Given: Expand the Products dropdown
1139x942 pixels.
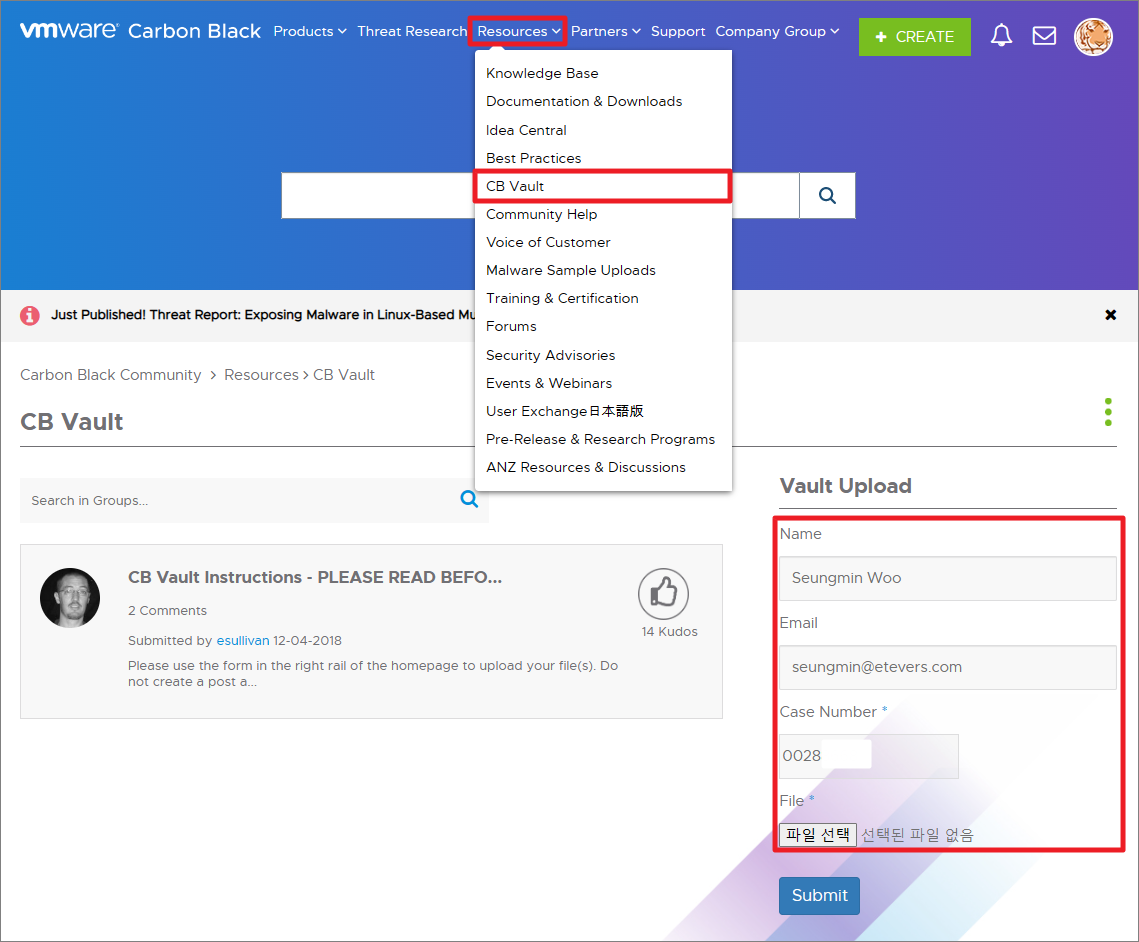Looking at the screenshot, I should (310, 31).
